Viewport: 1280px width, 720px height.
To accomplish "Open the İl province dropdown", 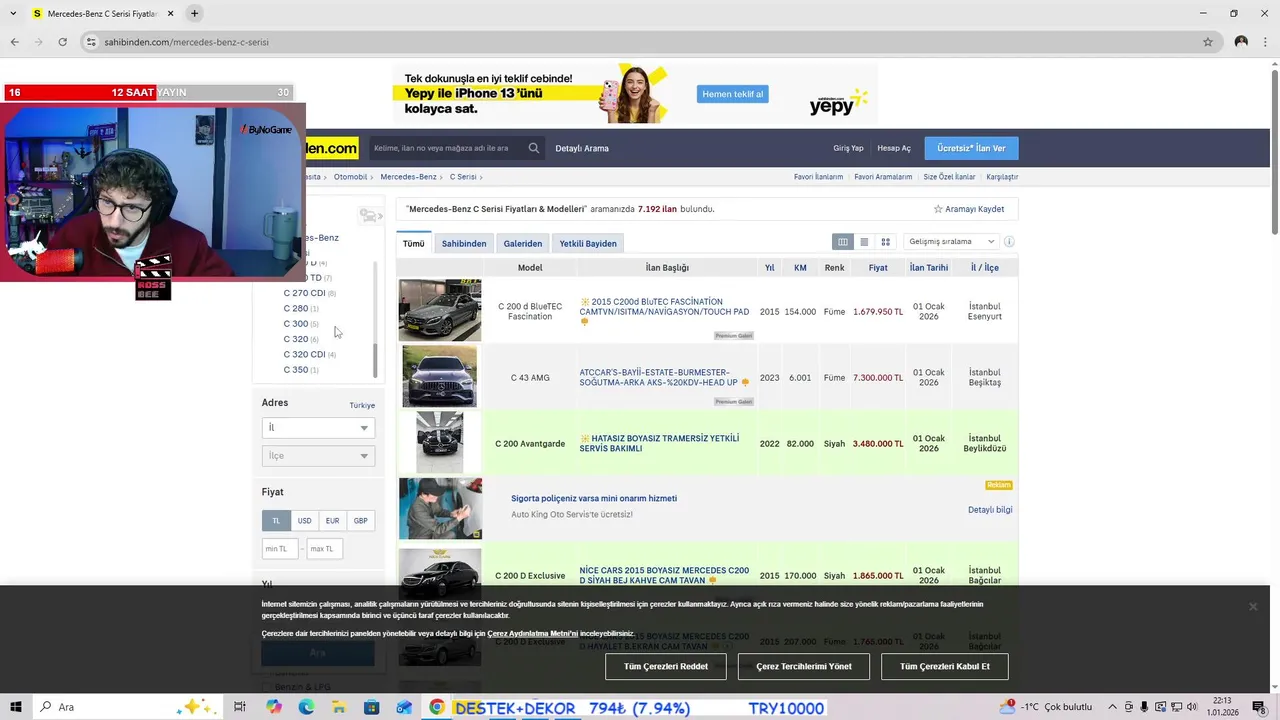I will point(318,428).
